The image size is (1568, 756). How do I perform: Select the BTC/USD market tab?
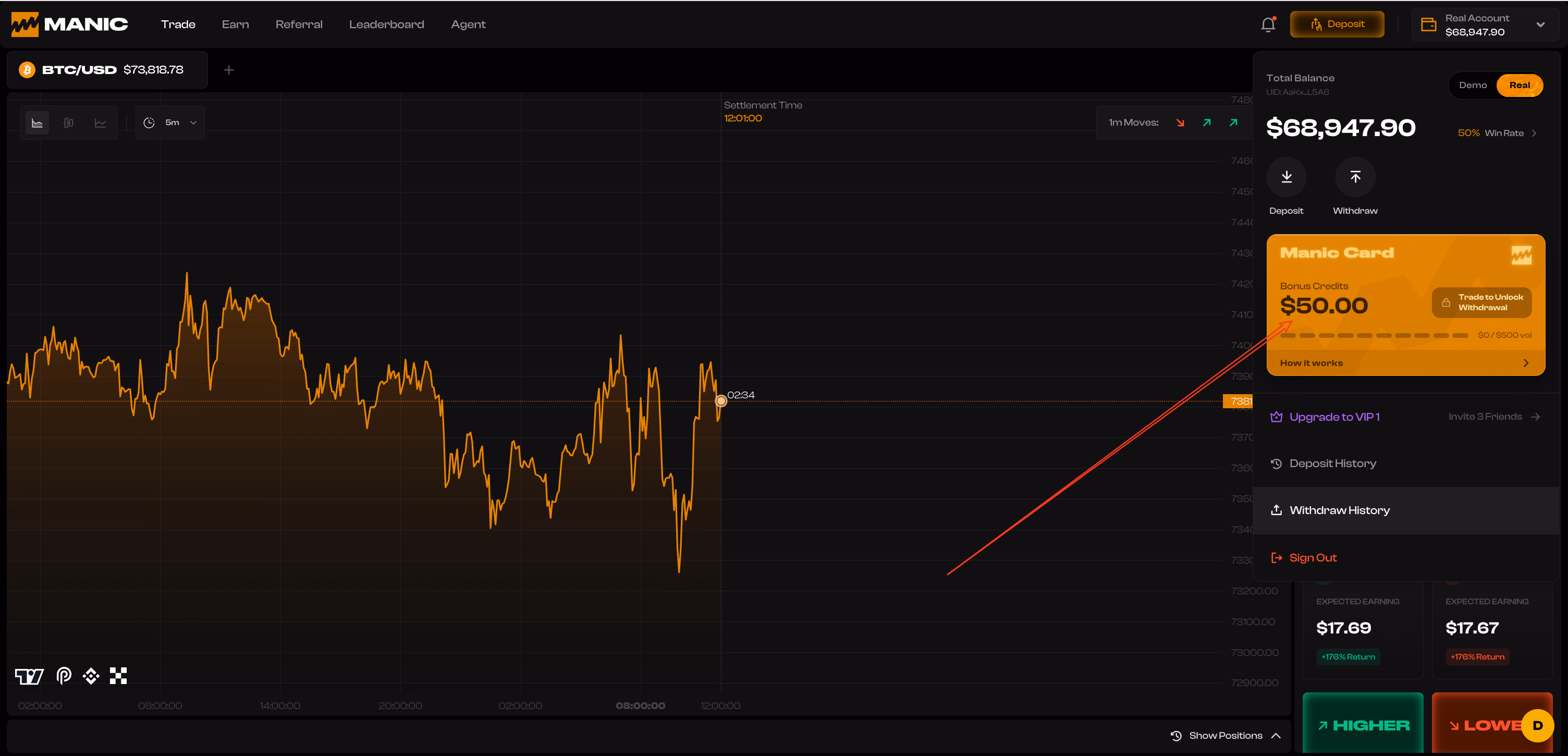(x=108, y=70)
